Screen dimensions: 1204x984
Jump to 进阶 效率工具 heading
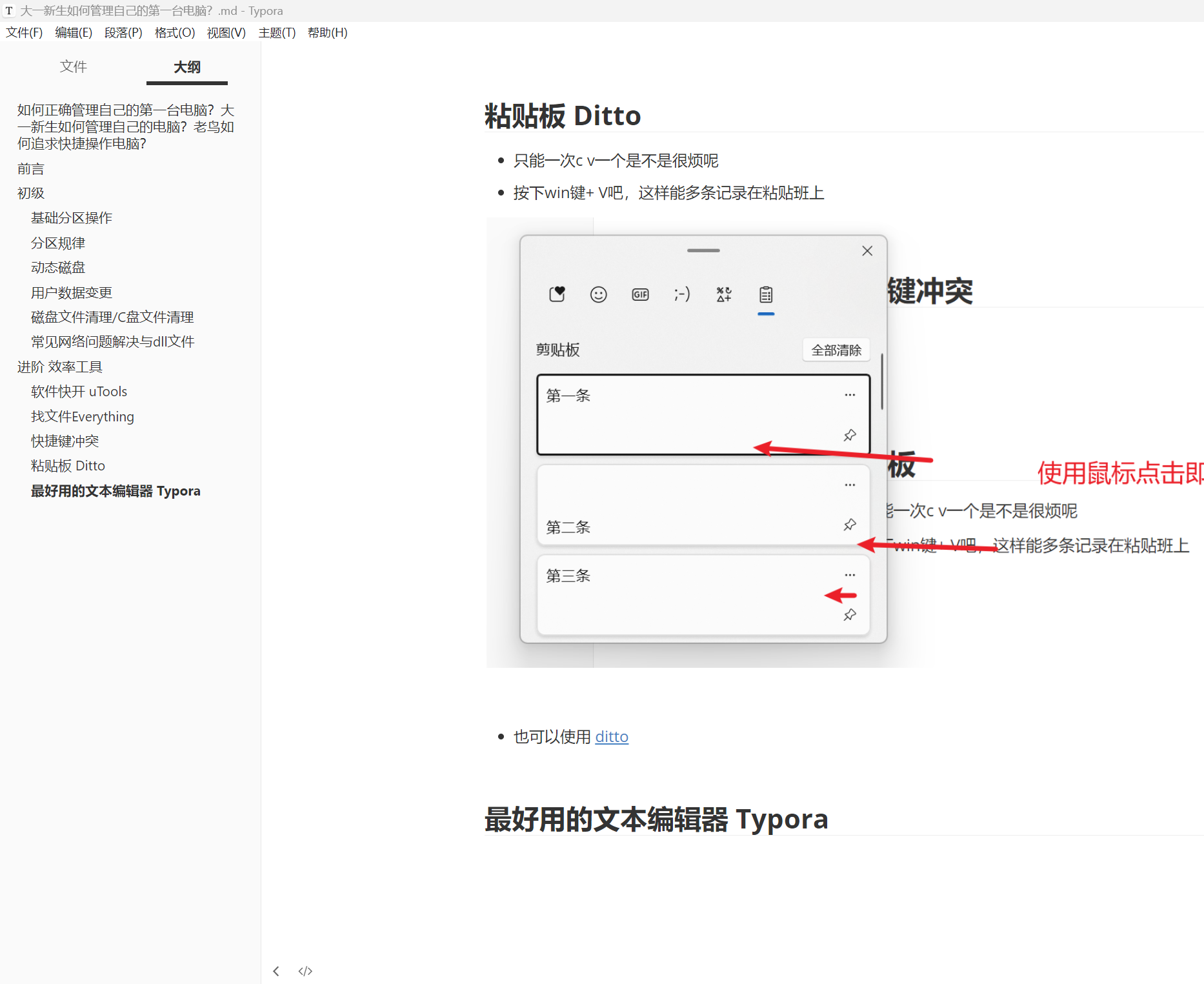[60, 367]
